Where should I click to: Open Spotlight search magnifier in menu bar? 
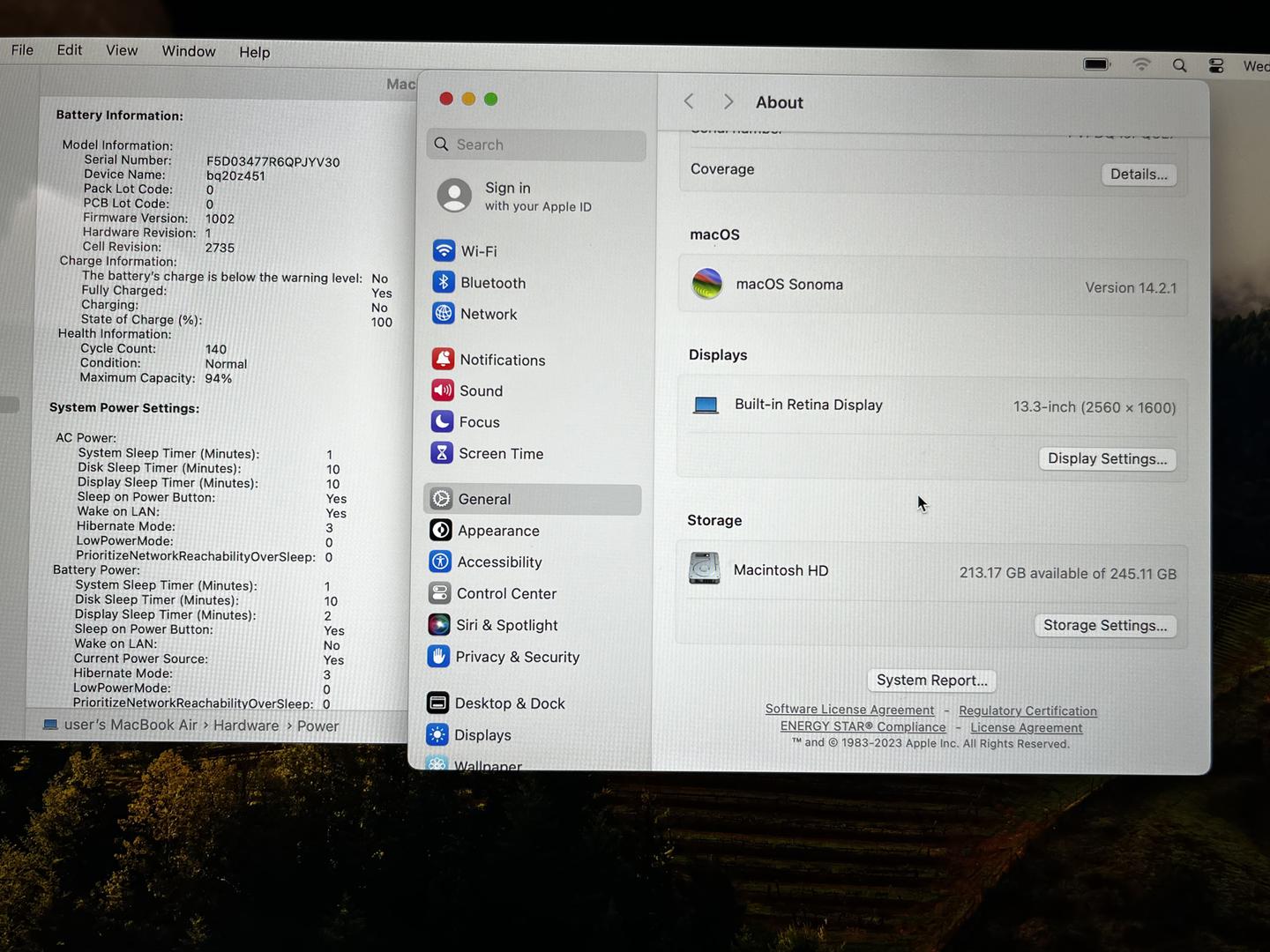coord(1179,65)
